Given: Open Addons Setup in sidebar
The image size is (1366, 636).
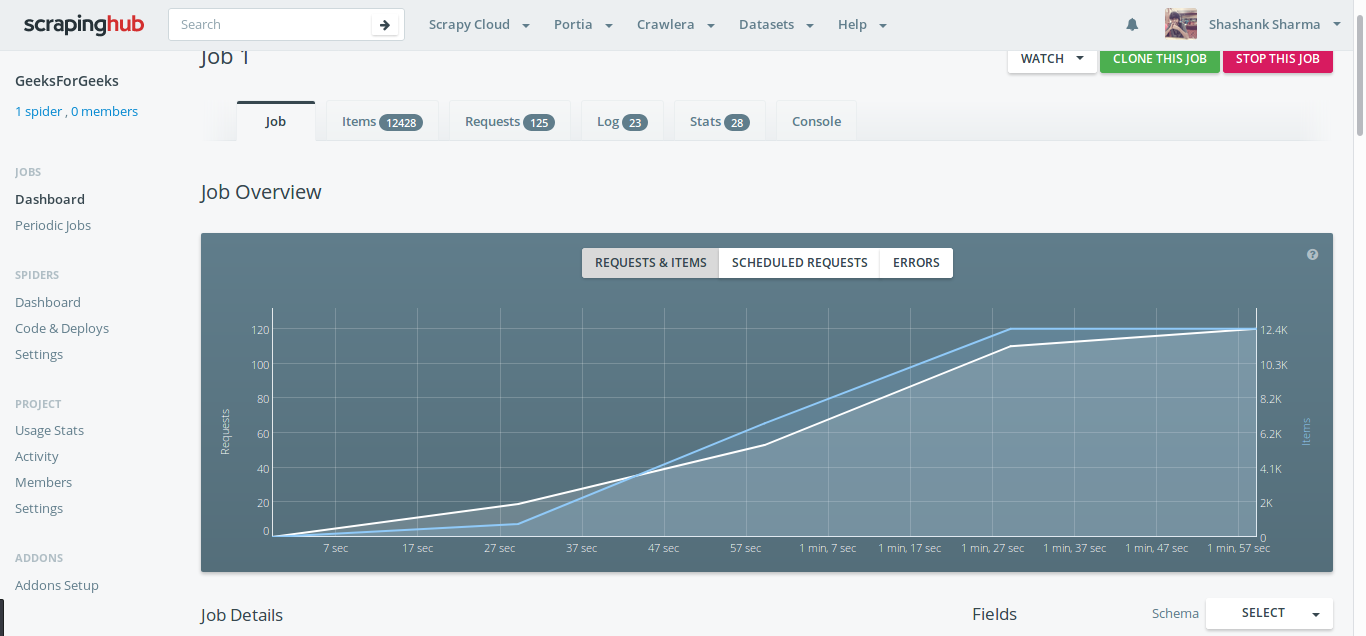Looking at the screenshot, I should click(57, 585).
